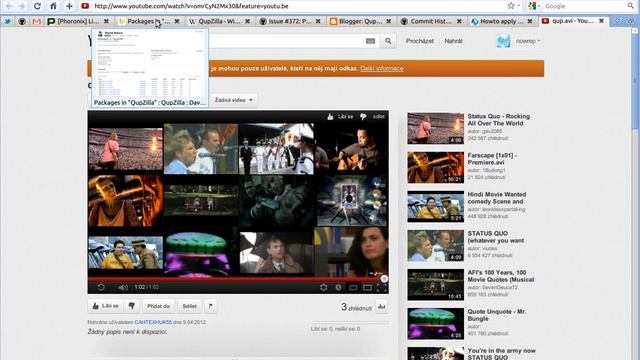Switch to the large player size icon
The height and width of the screenshot is (360, 640).
point(367,287)
